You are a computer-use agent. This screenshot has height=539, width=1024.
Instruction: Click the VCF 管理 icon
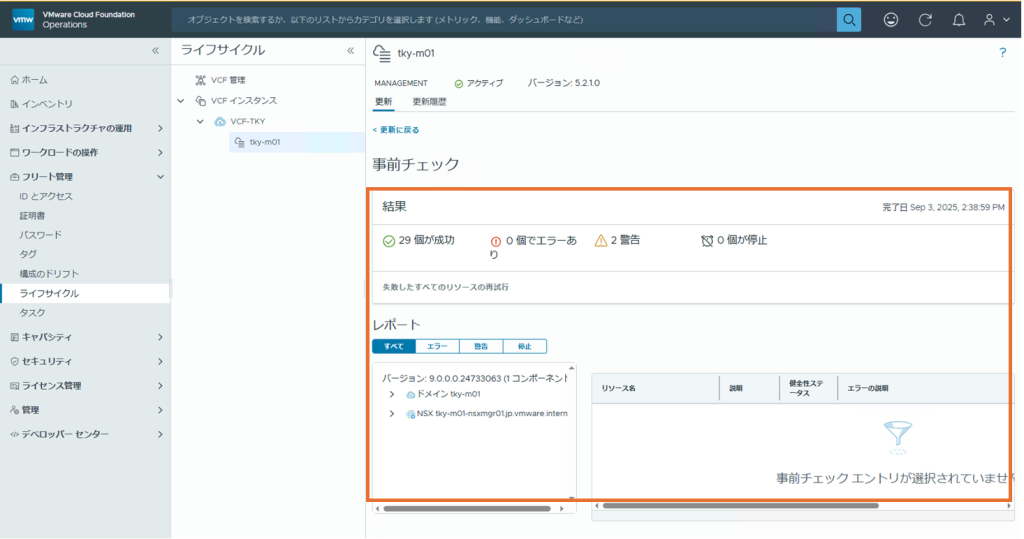(200, 80)
